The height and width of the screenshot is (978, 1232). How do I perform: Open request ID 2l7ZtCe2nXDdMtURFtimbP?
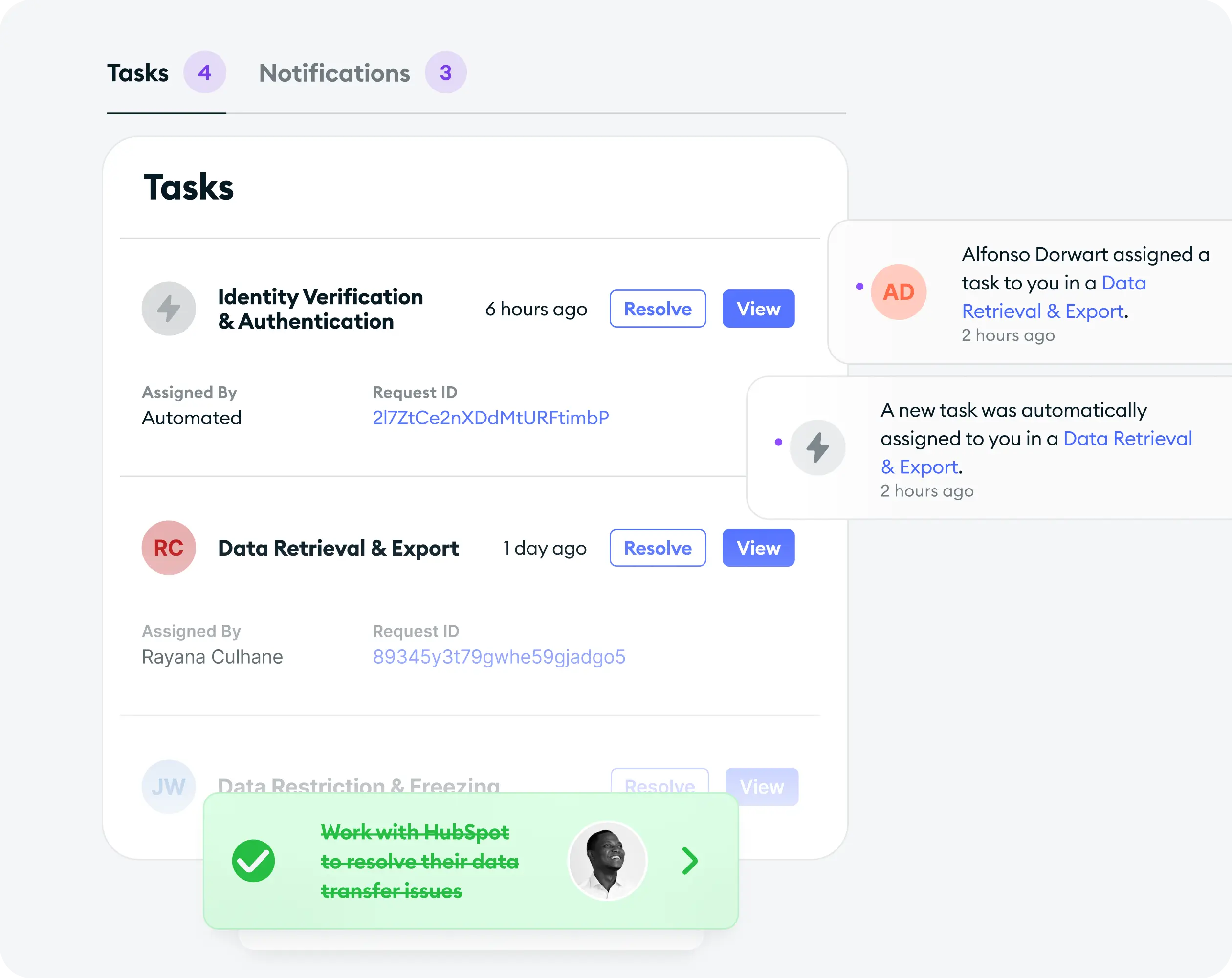coord(491,418)
